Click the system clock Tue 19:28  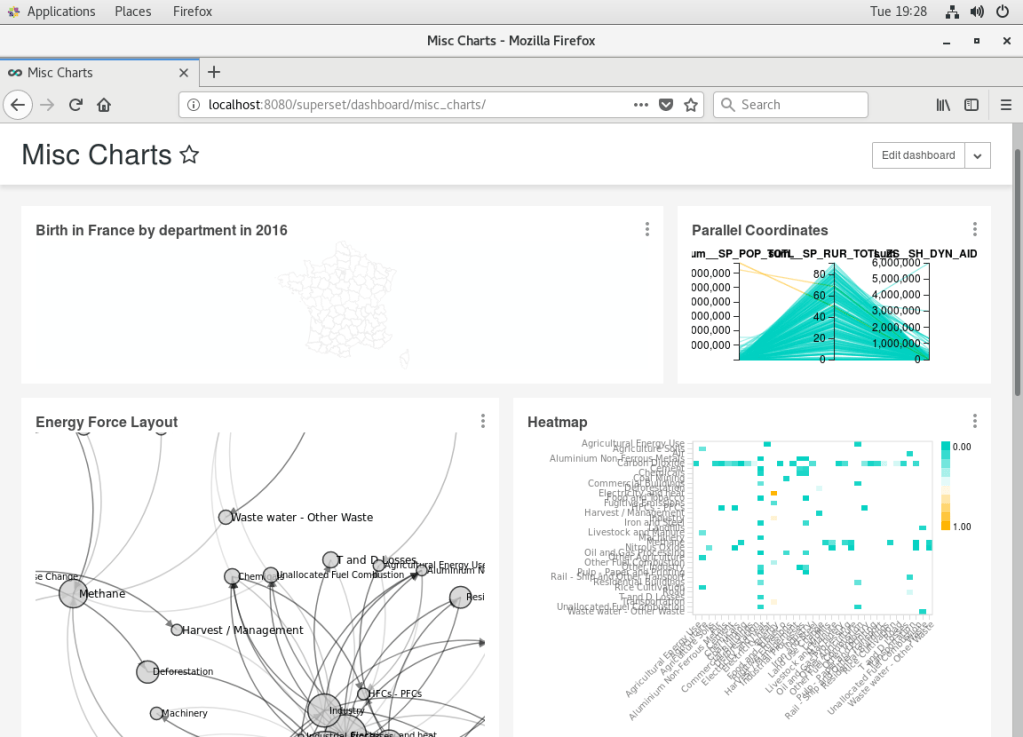click(898, 11)
